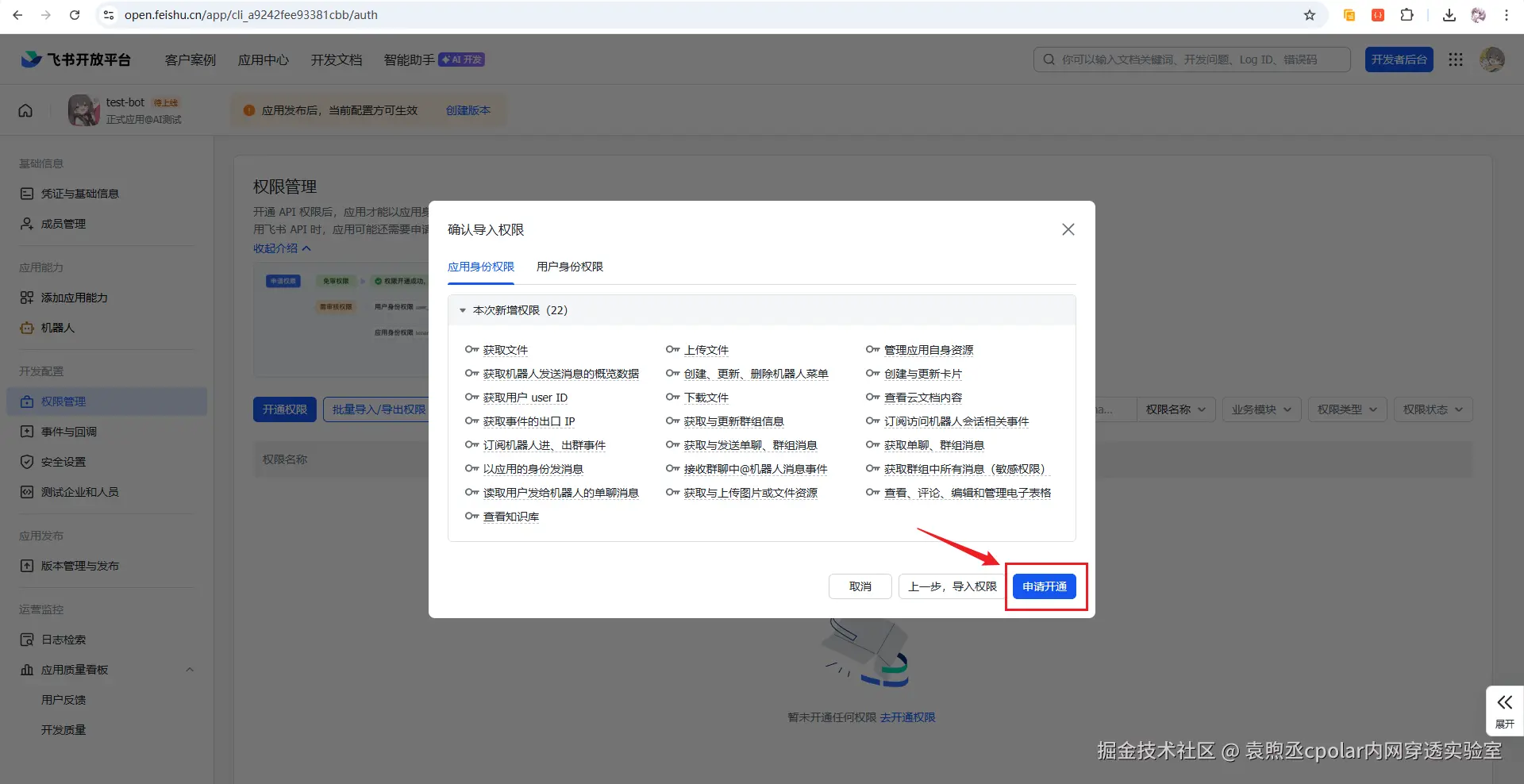Image resolution: width=1524 pixels, height=784 pixels.
Task: Open the 权限类型 dropdown filter
Action: (x=1348, y=409)
